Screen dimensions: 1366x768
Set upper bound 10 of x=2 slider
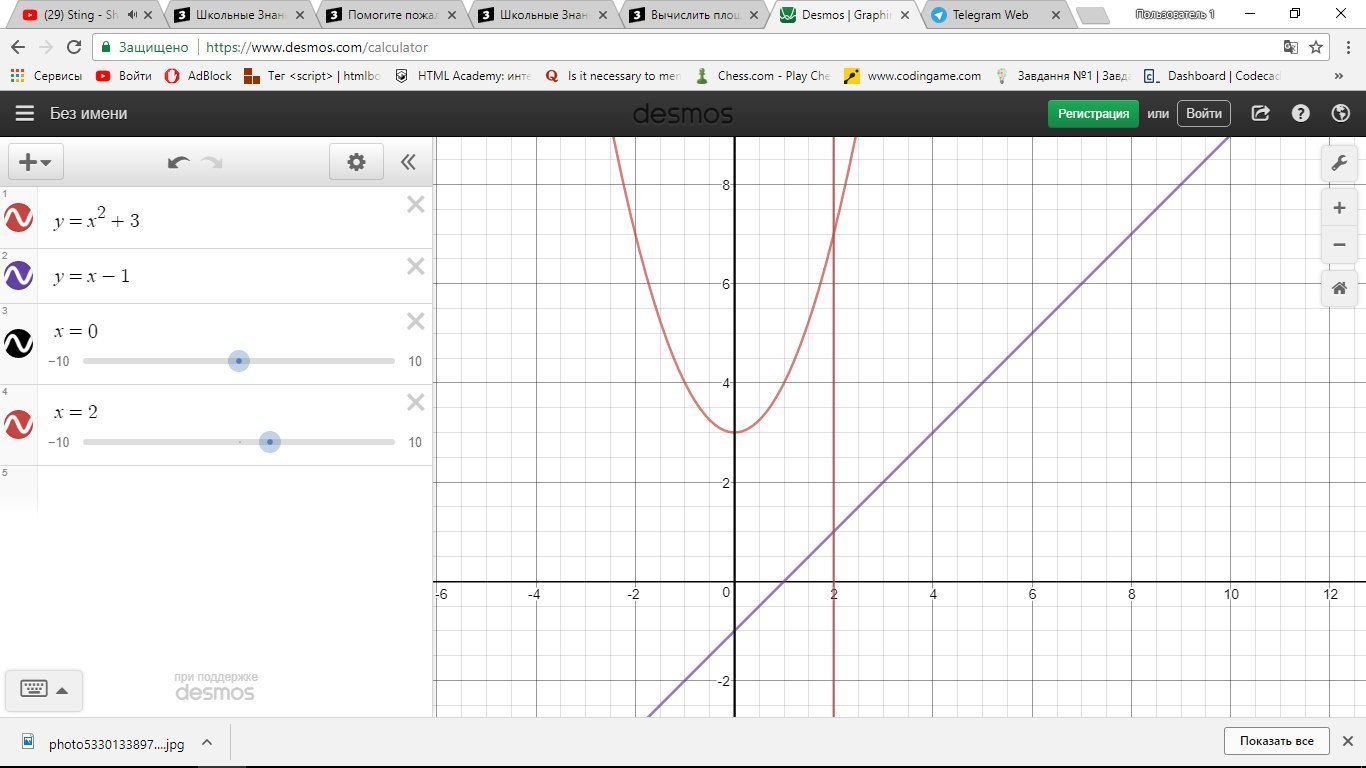tap(415, 443)
